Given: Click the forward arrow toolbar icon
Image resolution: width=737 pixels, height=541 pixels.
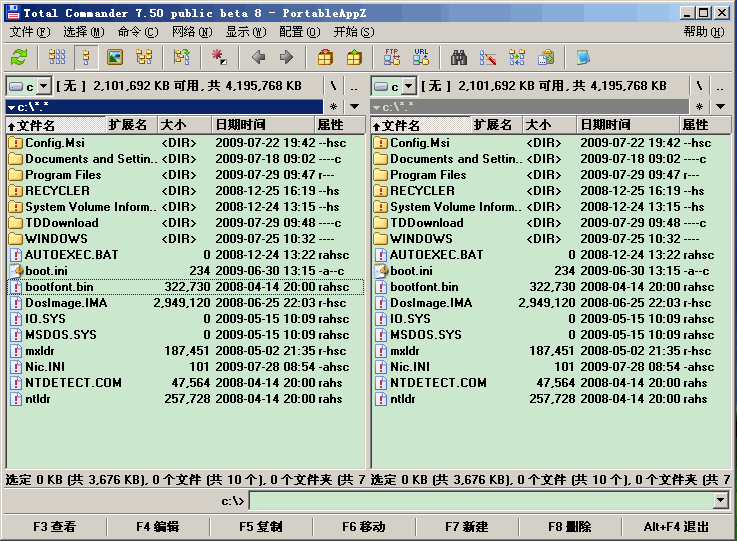Looking at the screenshot, I should 286,57.
